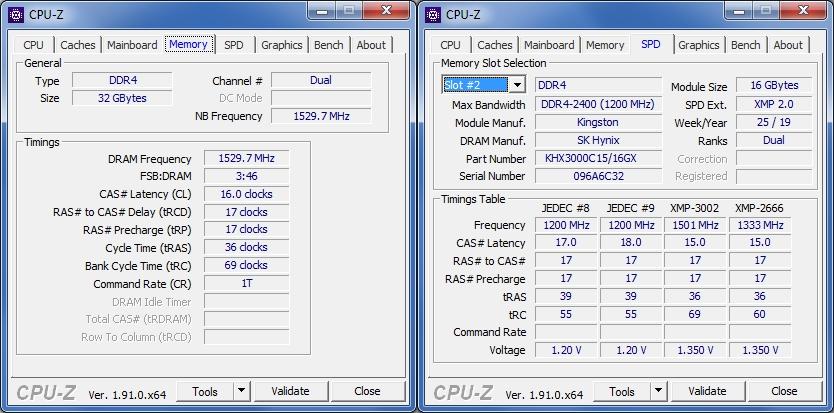Image resolution: width=834 pixels, height=413 pixels.
Task: Click the FSB:DRAM 3:46 value
Action: pos(247,176)
